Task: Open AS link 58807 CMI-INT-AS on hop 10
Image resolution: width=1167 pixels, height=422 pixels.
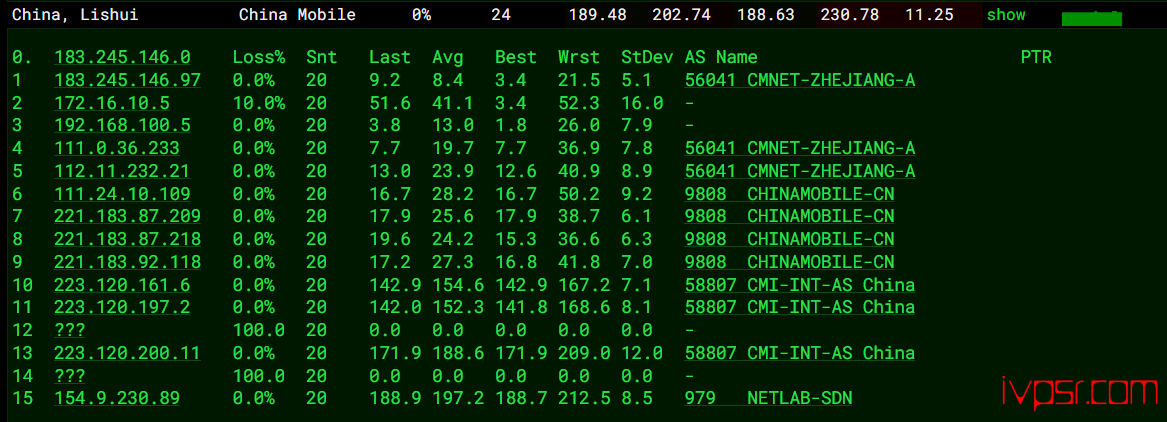Action: click(x=800, y=285)
